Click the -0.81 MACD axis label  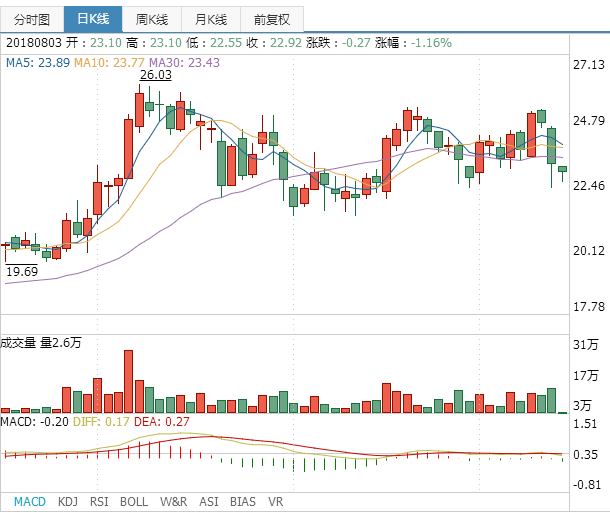(x=587, y=485)
